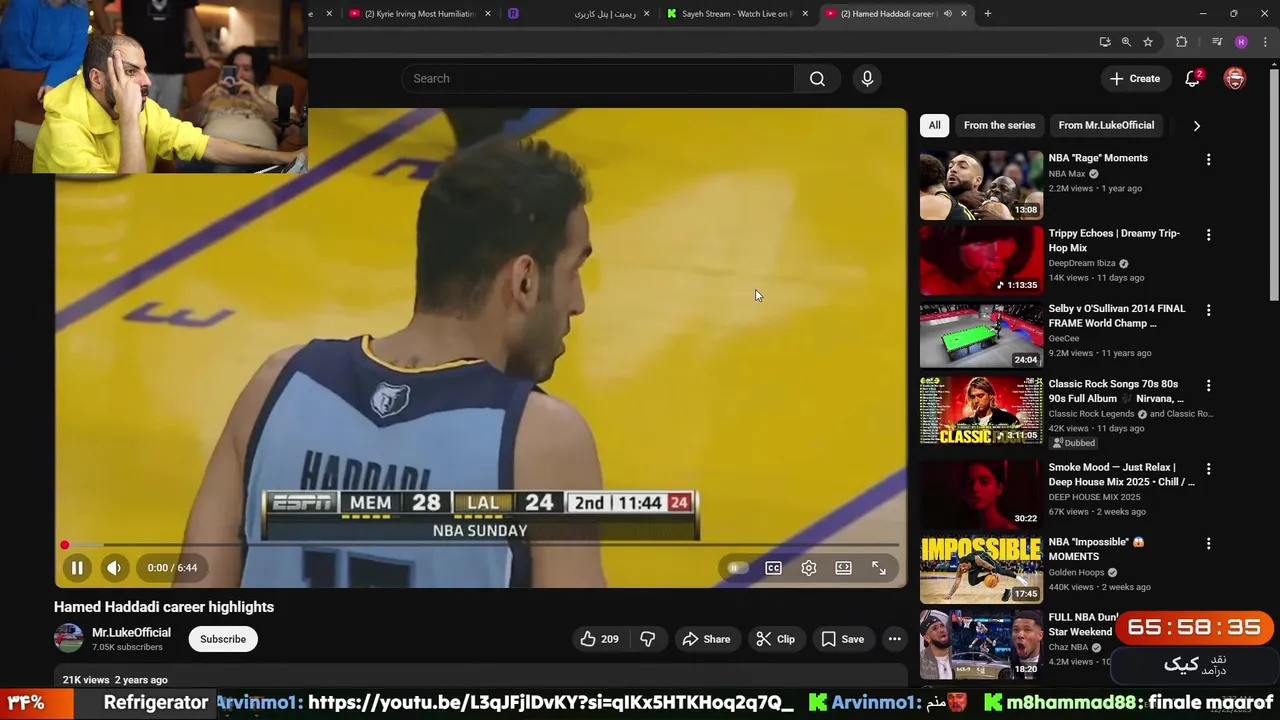Enter fullscreen mode in the player
Image resolution: width=1280 pixels, height=720 pixels.
coord(878,568)
